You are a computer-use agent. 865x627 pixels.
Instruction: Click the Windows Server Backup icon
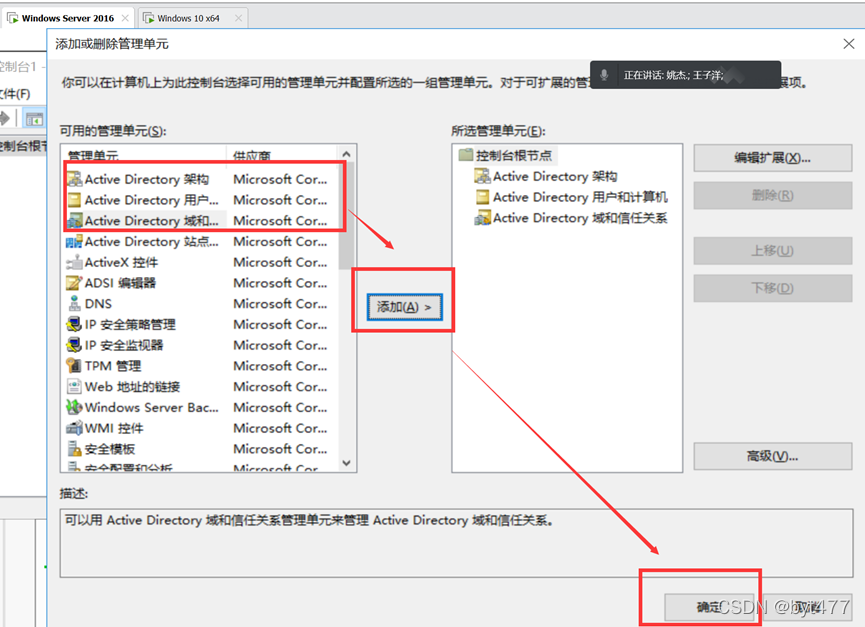[x=74, y=408]
